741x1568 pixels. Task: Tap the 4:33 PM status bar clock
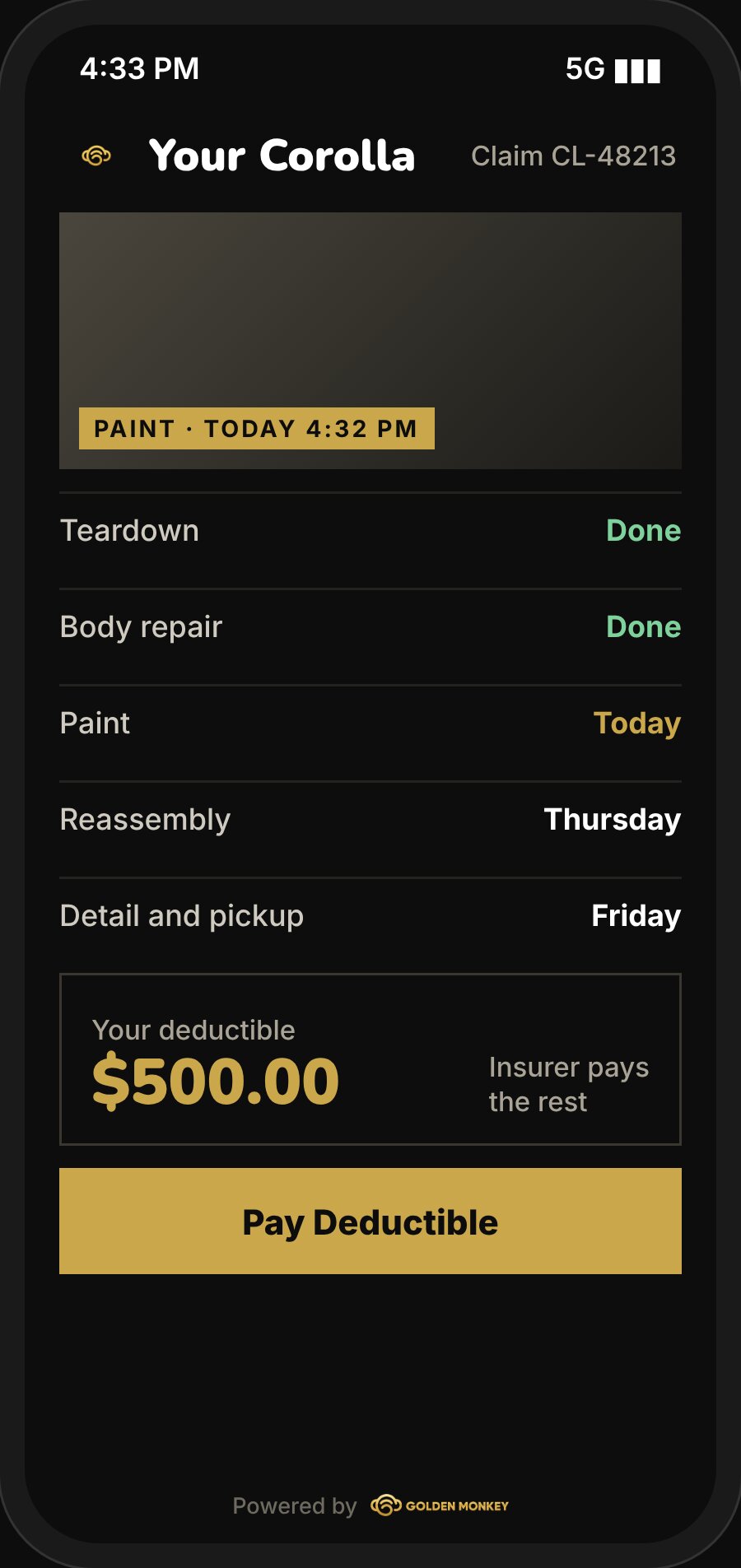(x=140, y=69)
